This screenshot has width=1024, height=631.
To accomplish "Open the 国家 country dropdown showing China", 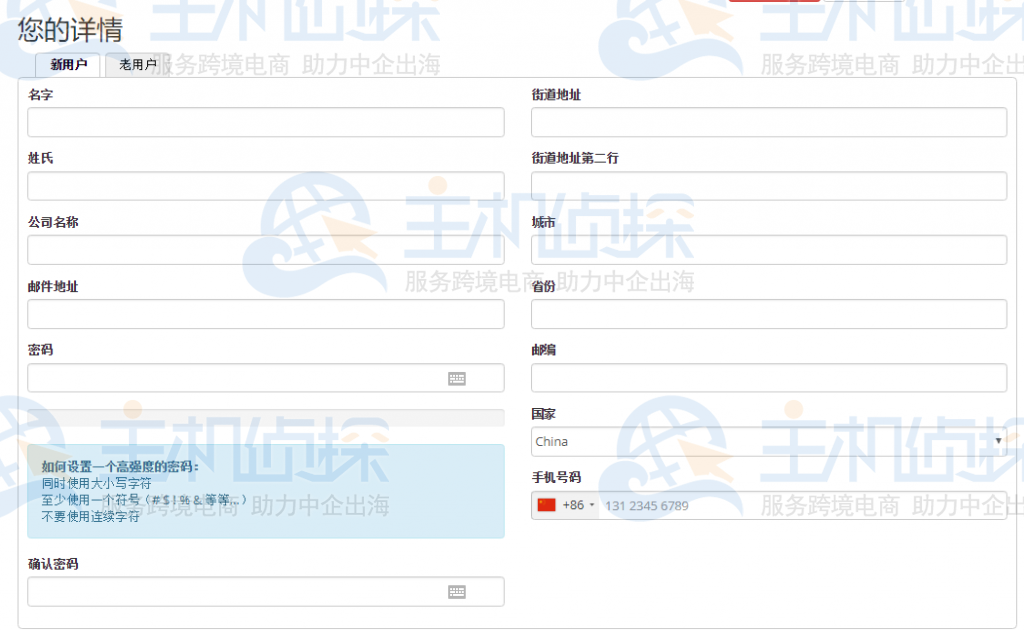I will (768, 441).
